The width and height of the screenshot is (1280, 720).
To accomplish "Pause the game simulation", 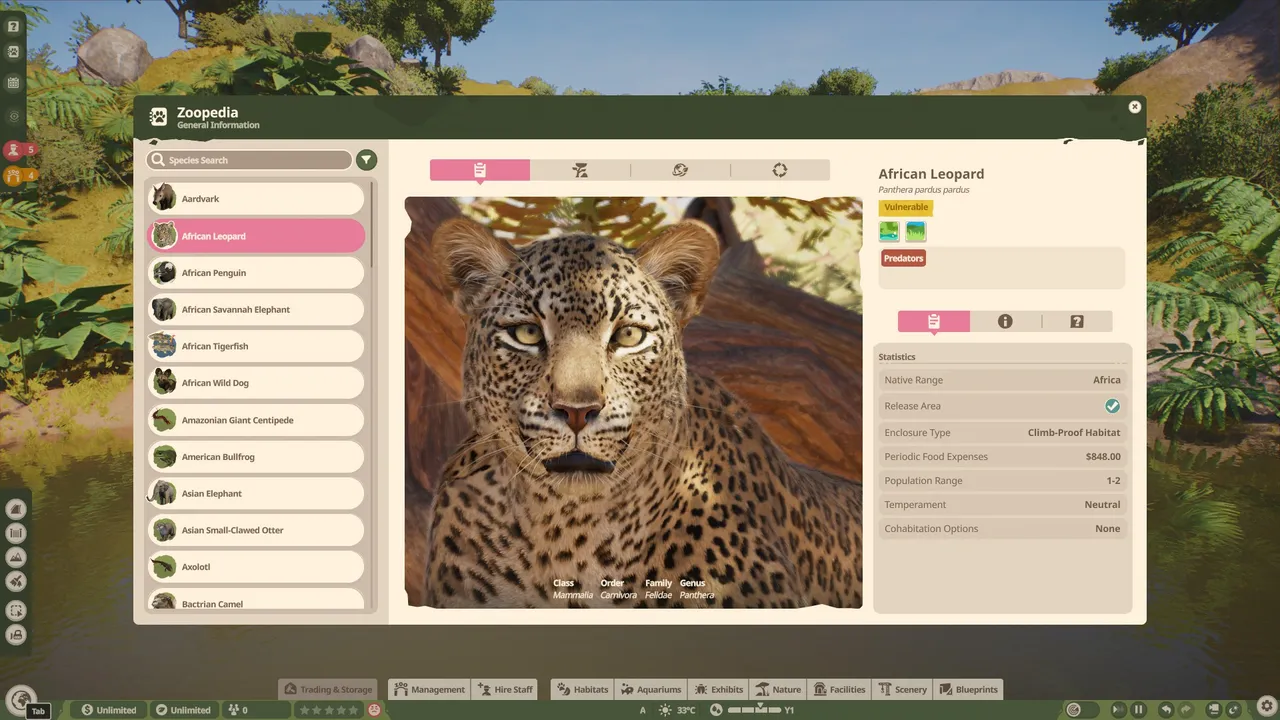I will tap(1138, 710).
